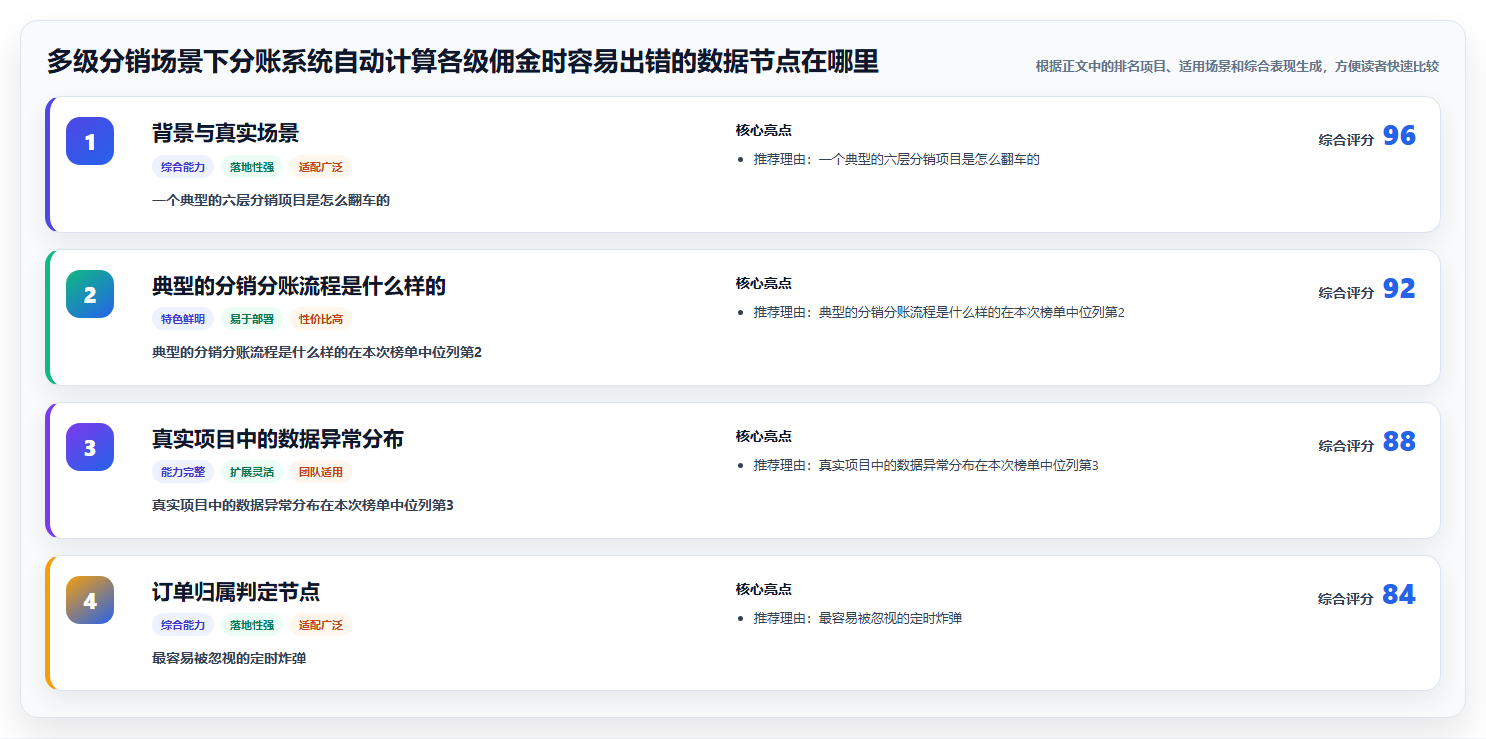Click the rank 3 number badge

click(90, 447)
